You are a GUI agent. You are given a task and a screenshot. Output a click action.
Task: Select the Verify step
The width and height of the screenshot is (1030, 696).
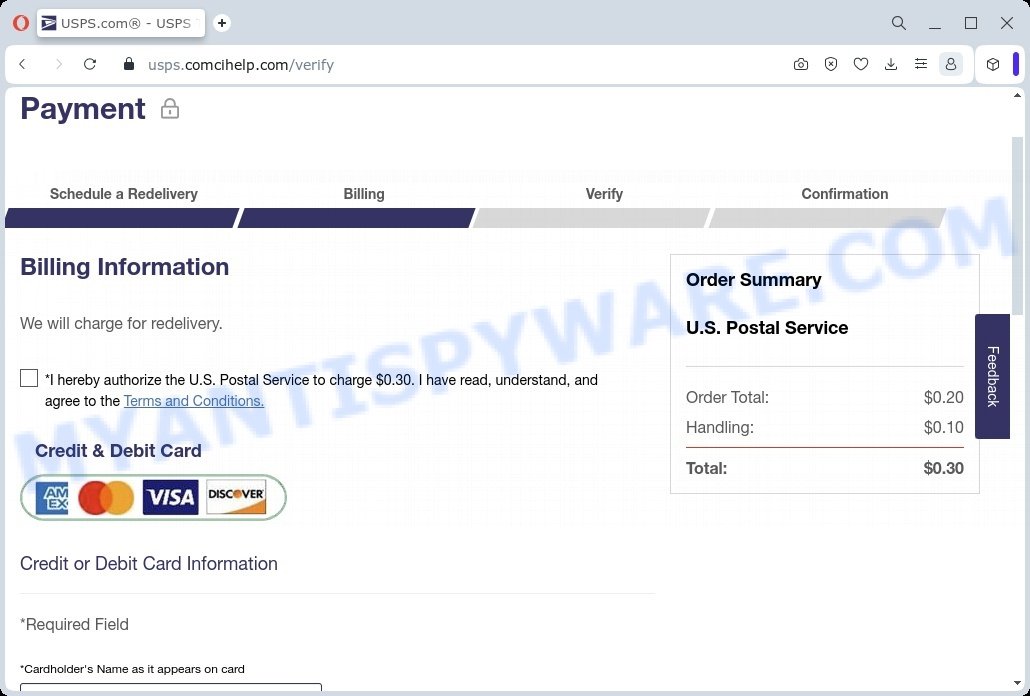click(x=592, y=205)
